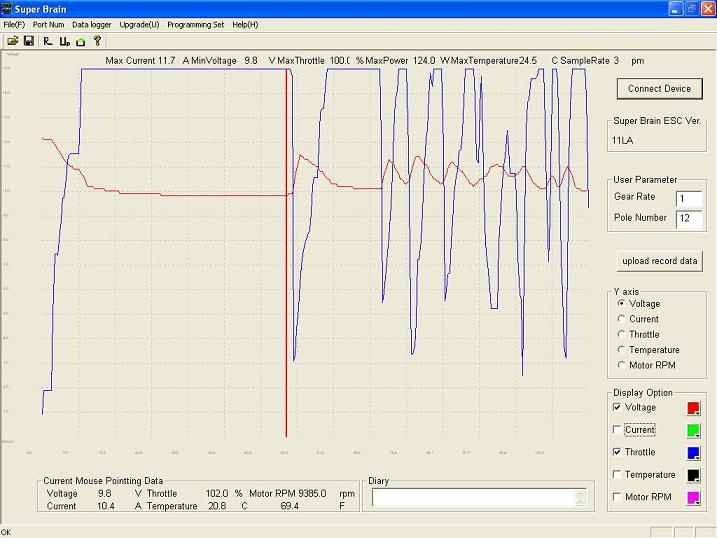The width and height of the screenshot is (717, 538).
Task: Open the red Voltage color picker
Action: click(x=693, y=408)
